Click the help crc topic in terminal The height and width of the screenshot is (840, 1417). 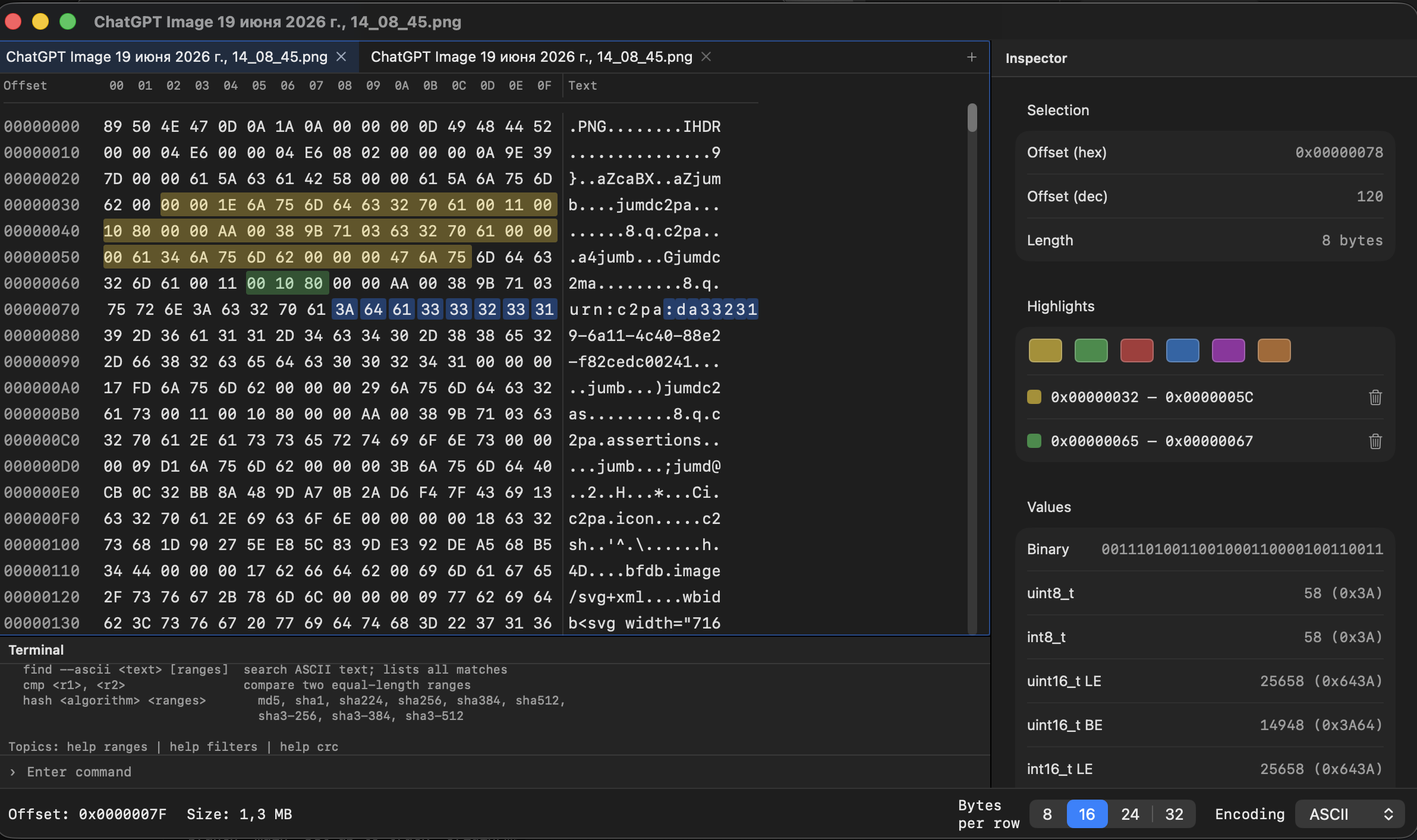pyautogui.click(x=309, y=747)
